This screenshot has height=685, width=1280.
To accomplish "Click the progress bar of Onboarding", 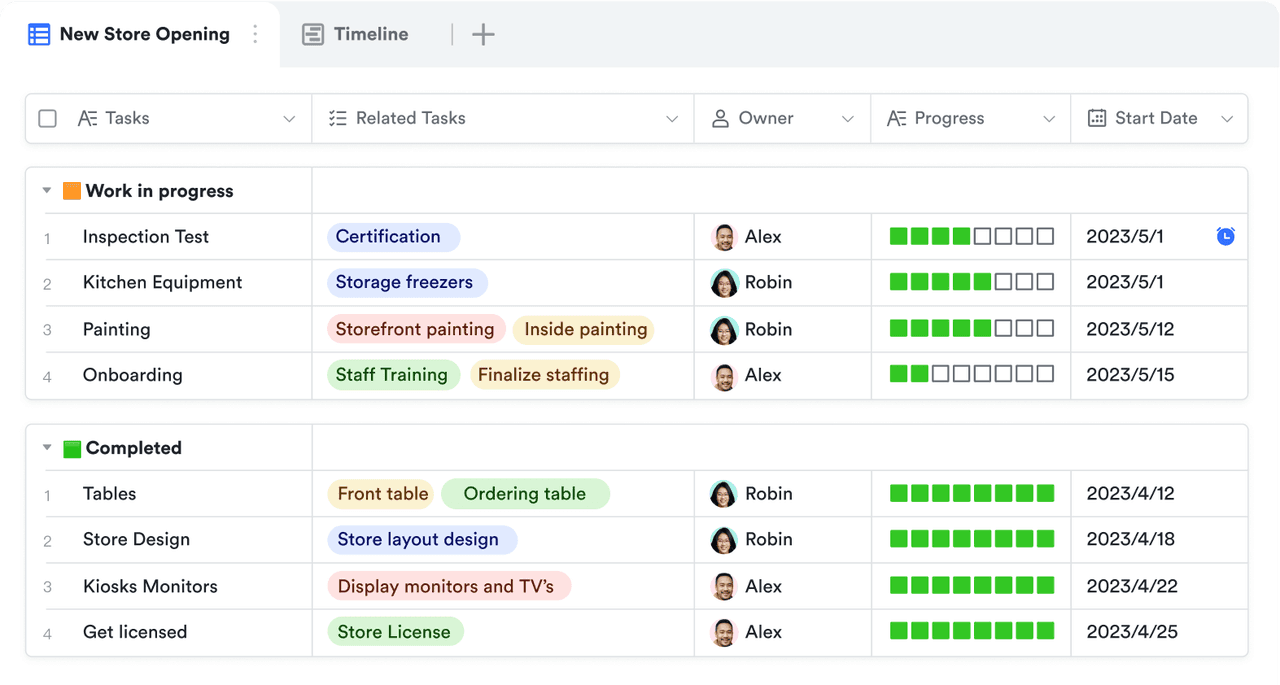I will 972,375.
